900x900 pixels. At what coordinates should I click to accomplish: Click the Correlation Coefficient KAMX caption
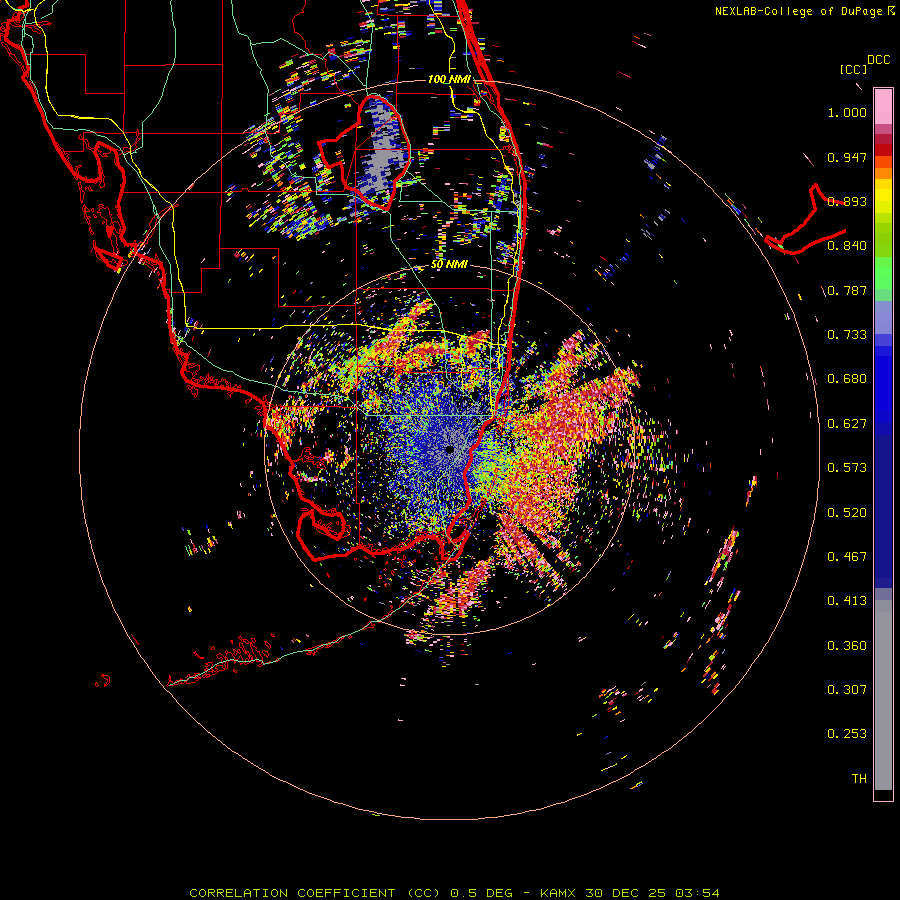coord(454,893)
